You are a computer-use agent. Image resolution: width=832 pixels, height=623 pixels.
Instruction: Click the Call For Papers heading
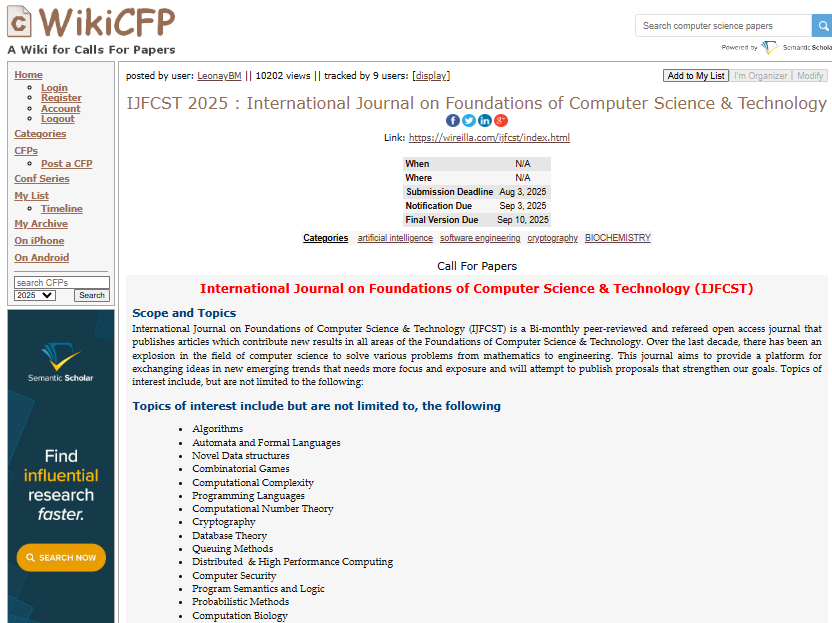pyautogui.click(x=476, y=266)
